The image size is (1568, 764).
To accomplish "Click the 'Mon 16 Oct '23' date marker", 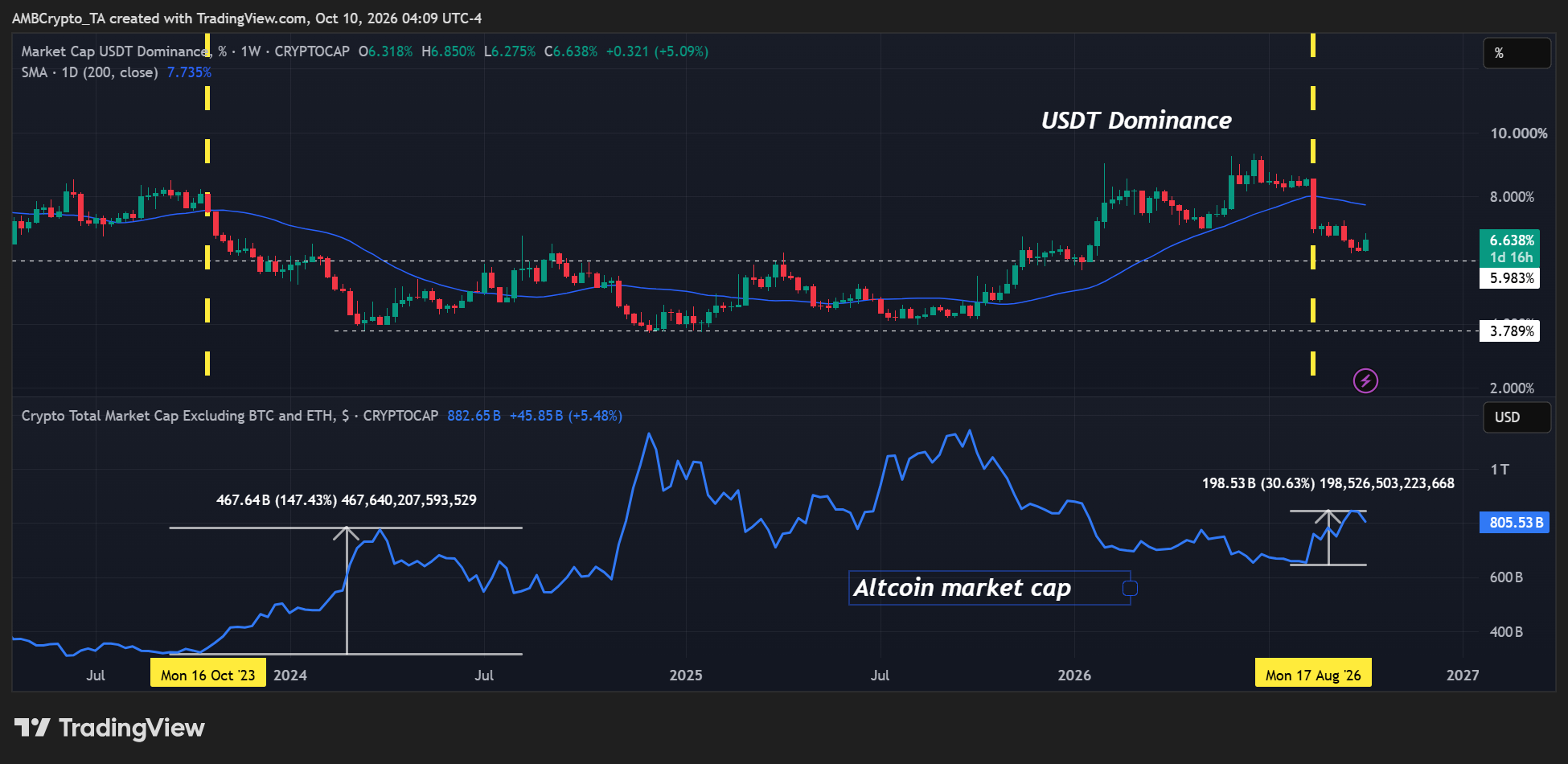I will pyautogui.click(x=208, y=674).
